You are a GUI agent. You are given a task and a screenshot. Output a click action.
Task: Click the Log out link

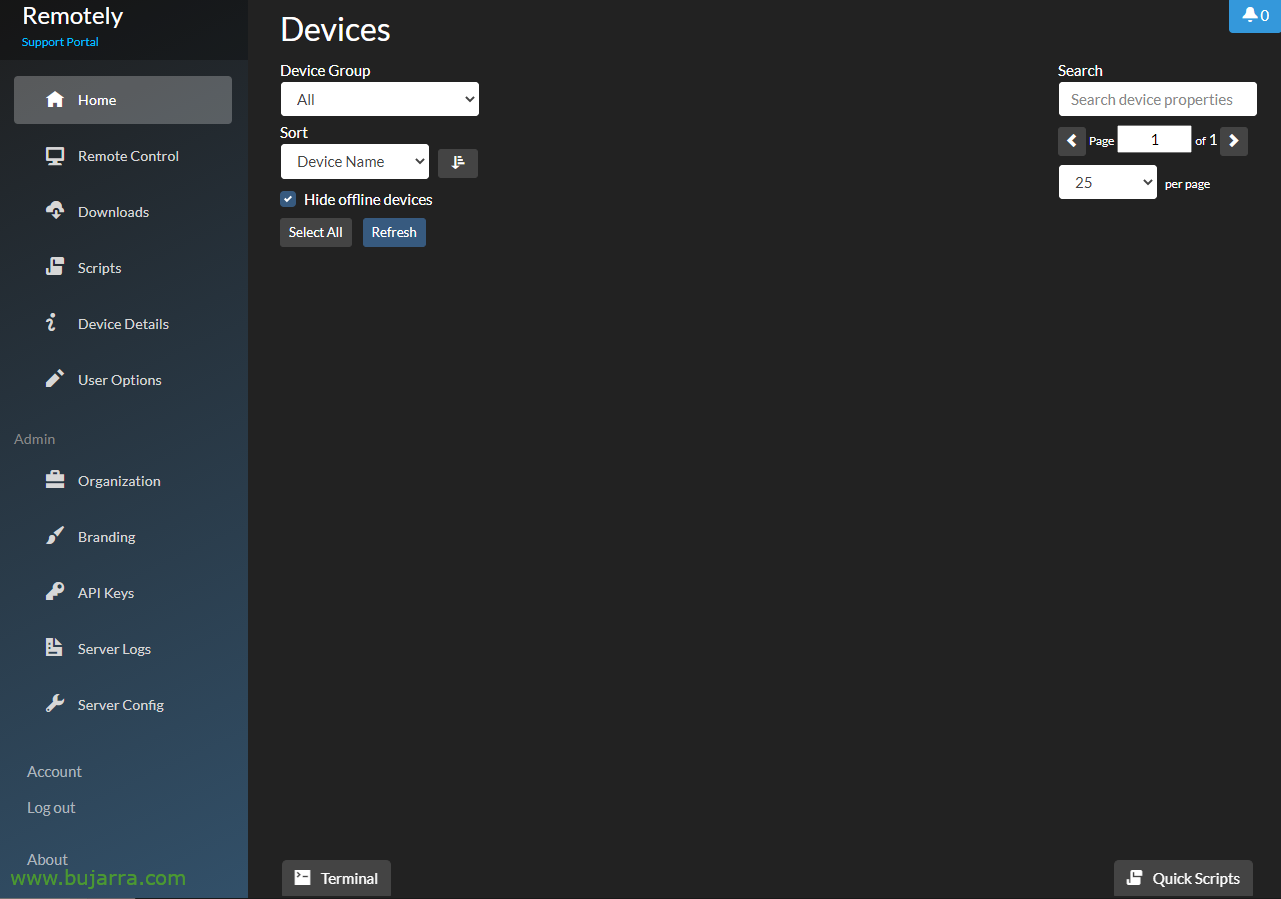[51, 807]
